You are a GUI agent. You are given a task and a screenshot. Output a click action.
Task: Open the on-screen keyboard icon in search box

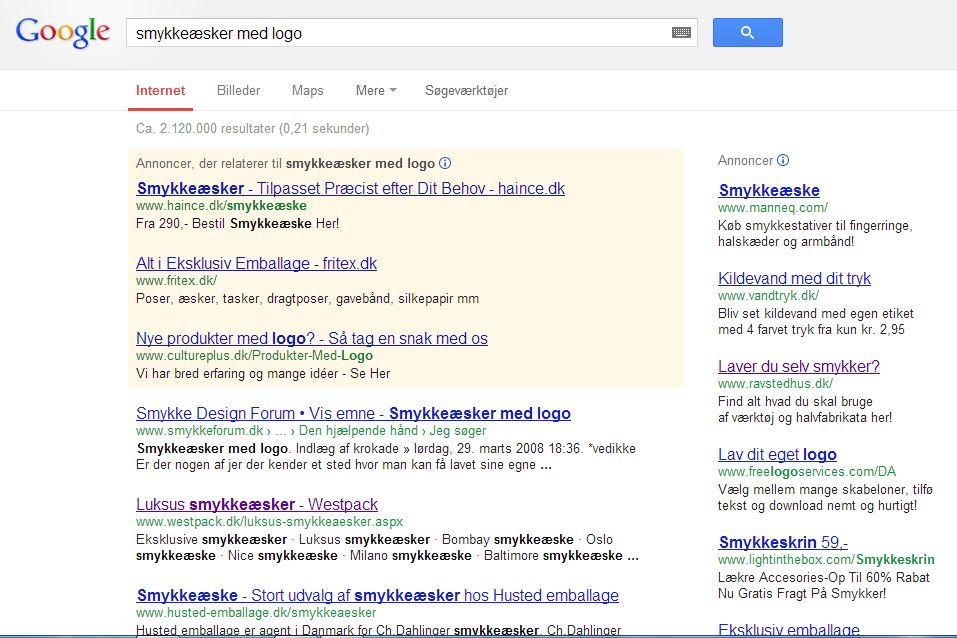(x=681, y=32)
